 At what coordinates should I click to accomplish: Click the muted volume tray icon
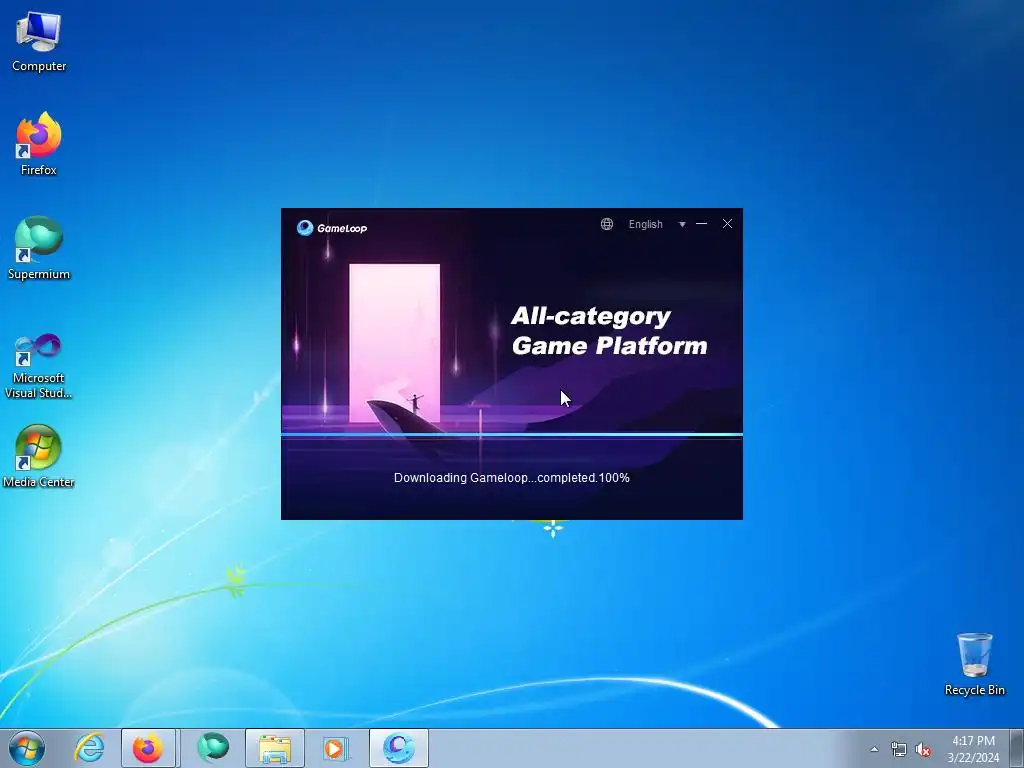coord(923,749)
